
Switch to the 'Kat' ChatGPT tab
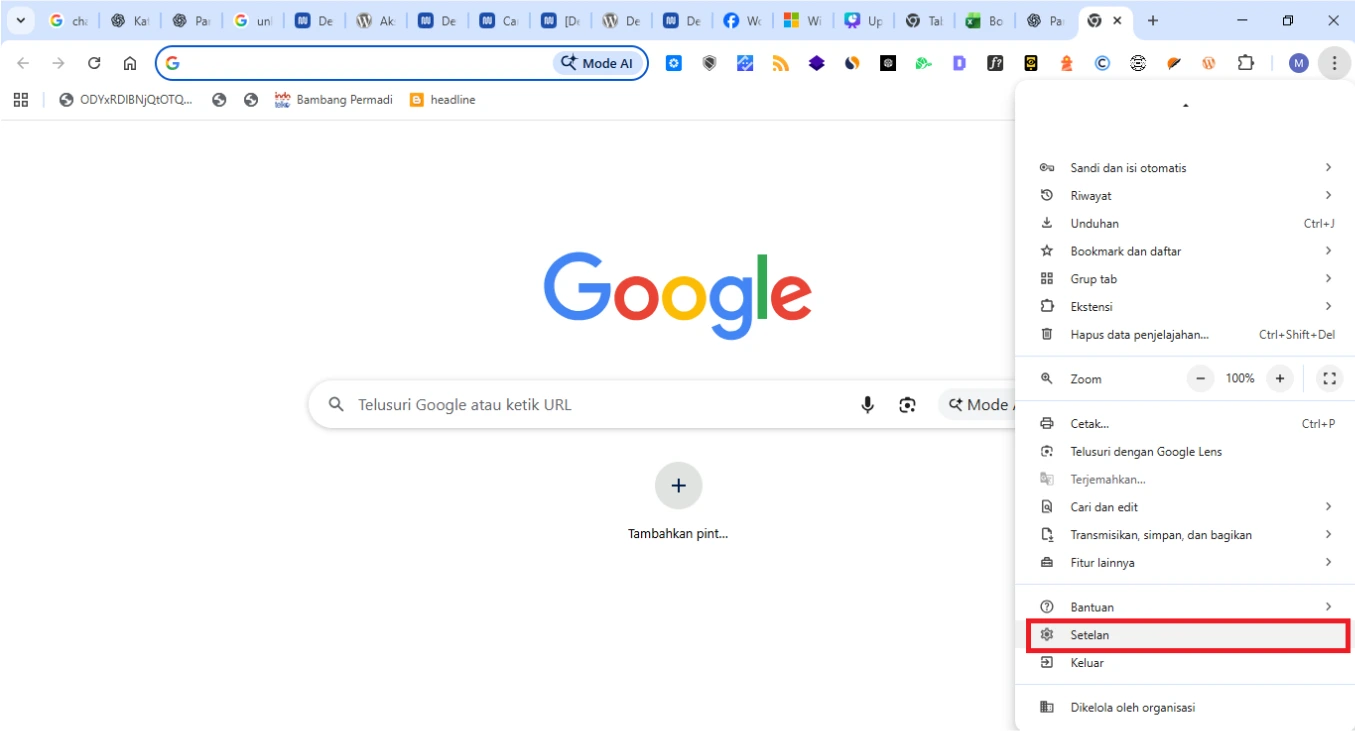click(x=131, y=20)
